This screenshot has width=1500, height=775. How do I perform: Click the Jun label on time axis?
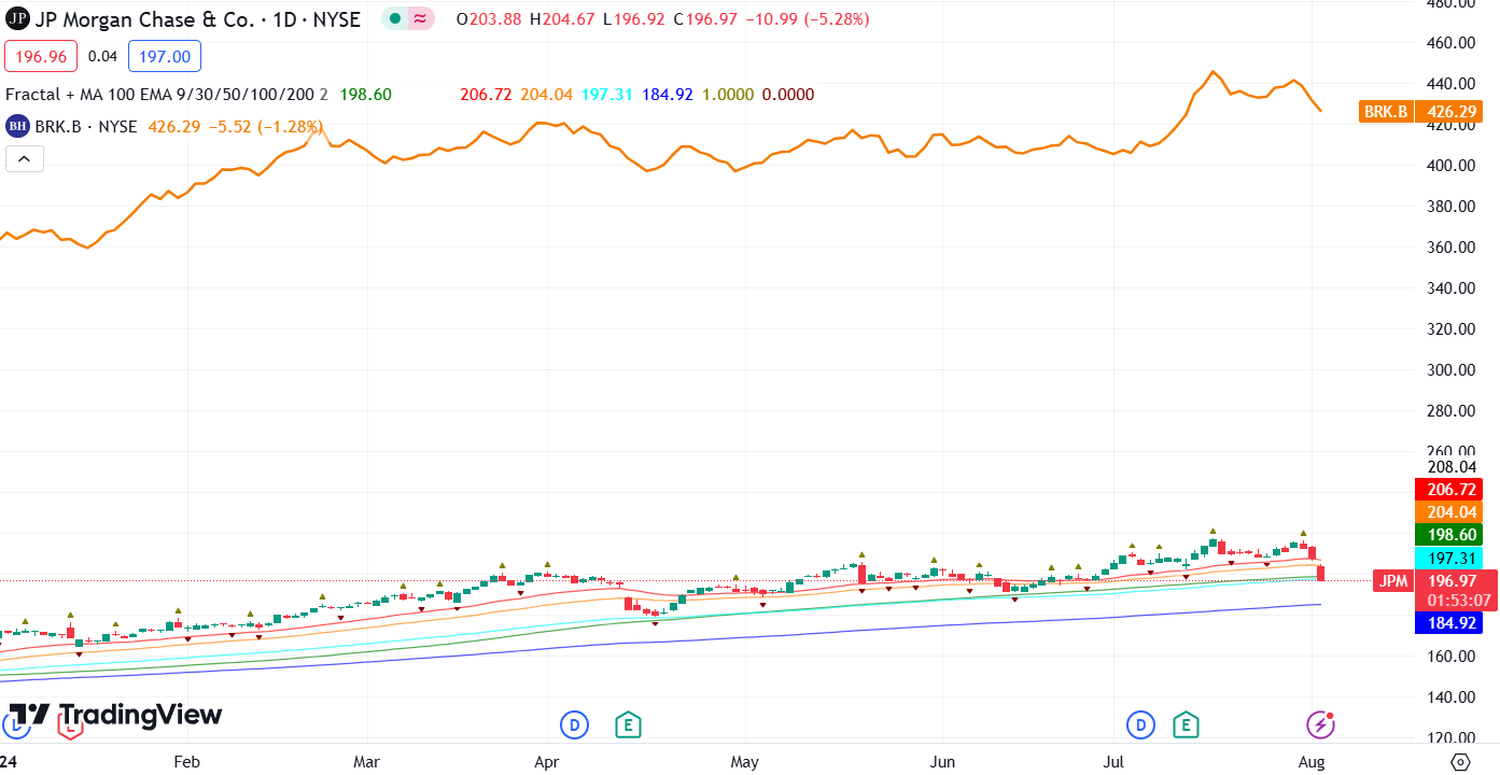point(943,762)
